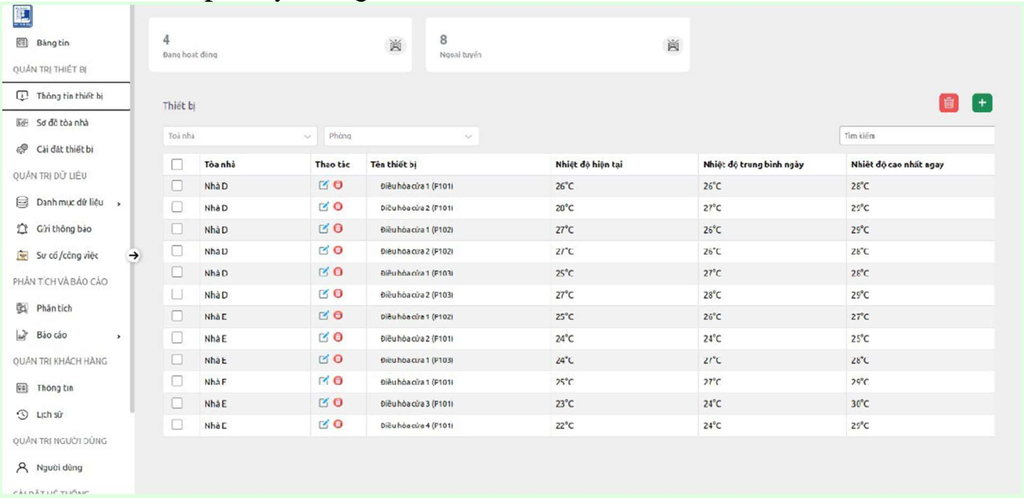
Task: Edit Nhà E Điều hòa cửa 1 (P102)
Action: tap(323, 316)
